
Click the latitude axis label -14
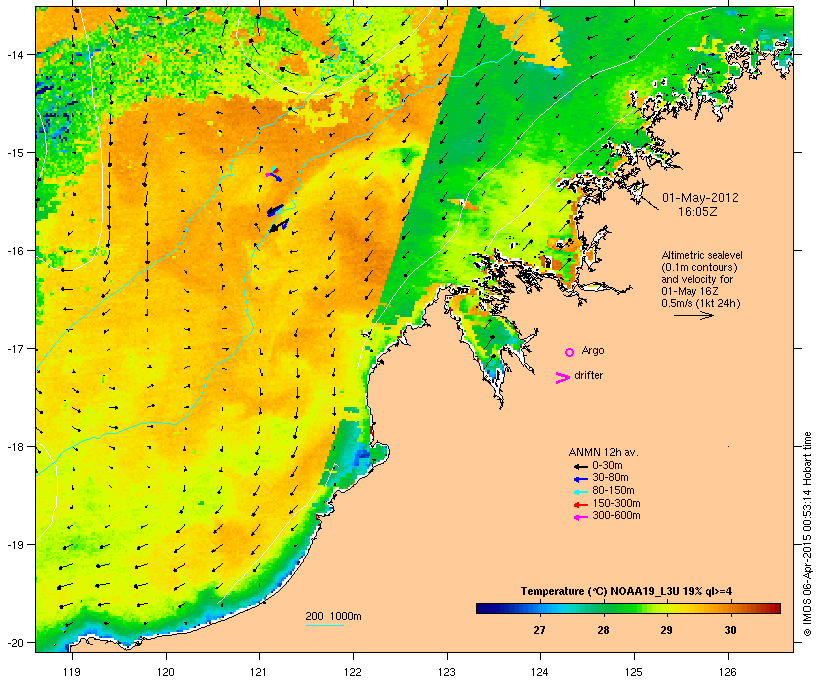point(15,54)
